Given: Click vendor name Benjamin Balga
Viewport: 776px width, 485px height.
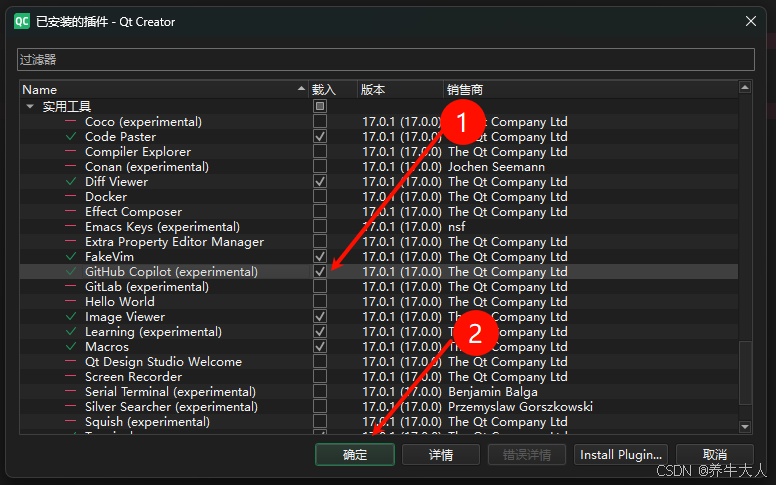Looking at the screenshot, I should (x=492, y=392).
